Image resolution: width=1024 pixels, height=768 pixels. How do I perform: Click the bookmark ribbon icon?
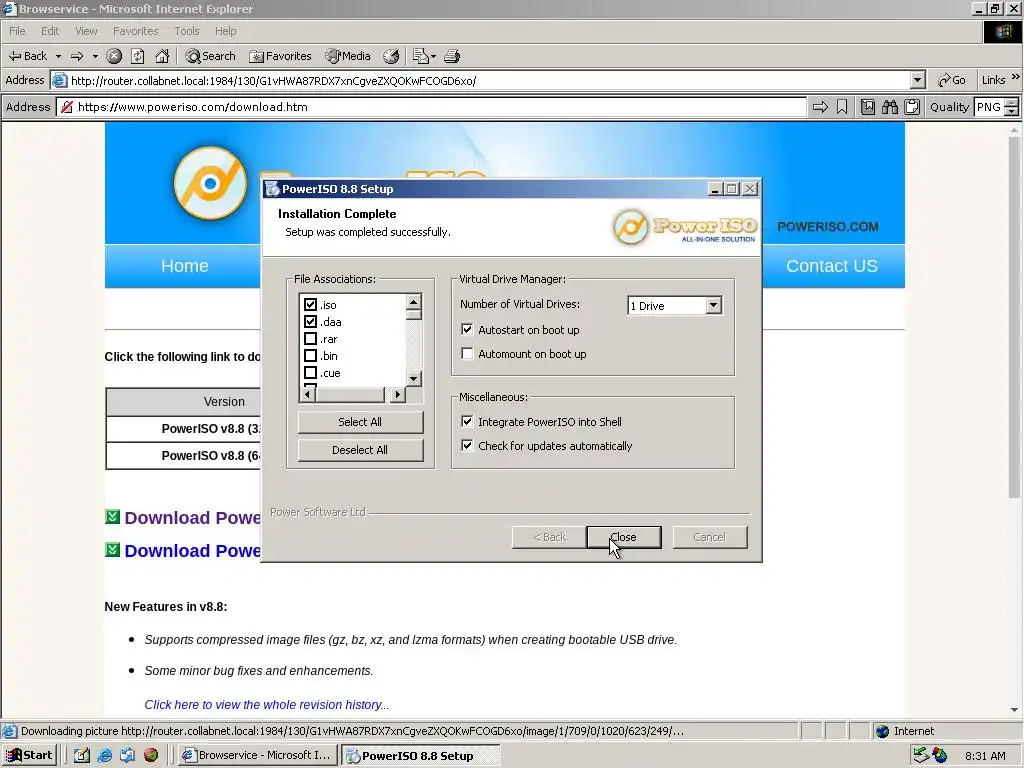tap(842, 107)
